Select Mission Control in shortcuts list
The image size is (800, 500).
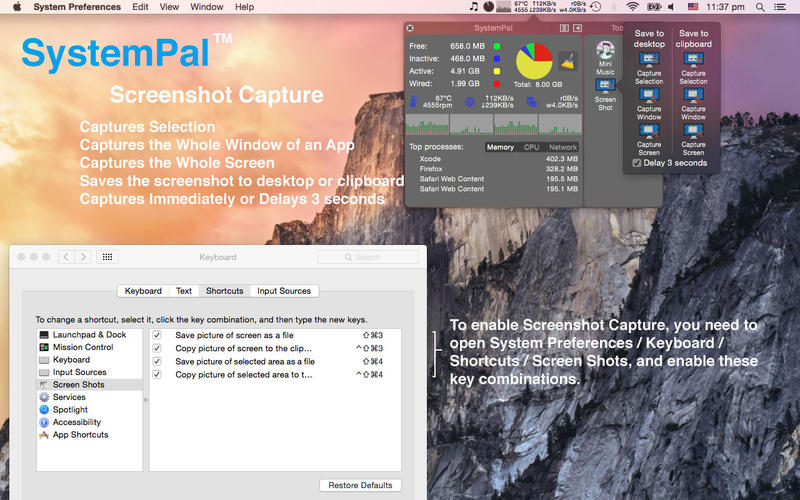(x=89, y=347)
